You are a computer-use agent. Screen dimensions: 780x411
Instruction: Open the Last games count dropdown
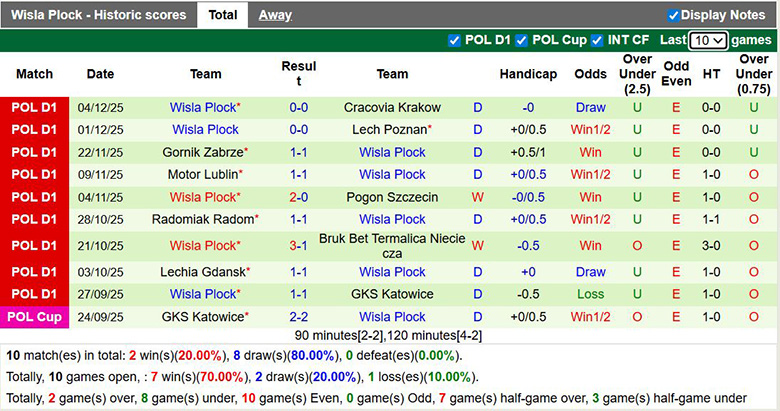(708, 40)
